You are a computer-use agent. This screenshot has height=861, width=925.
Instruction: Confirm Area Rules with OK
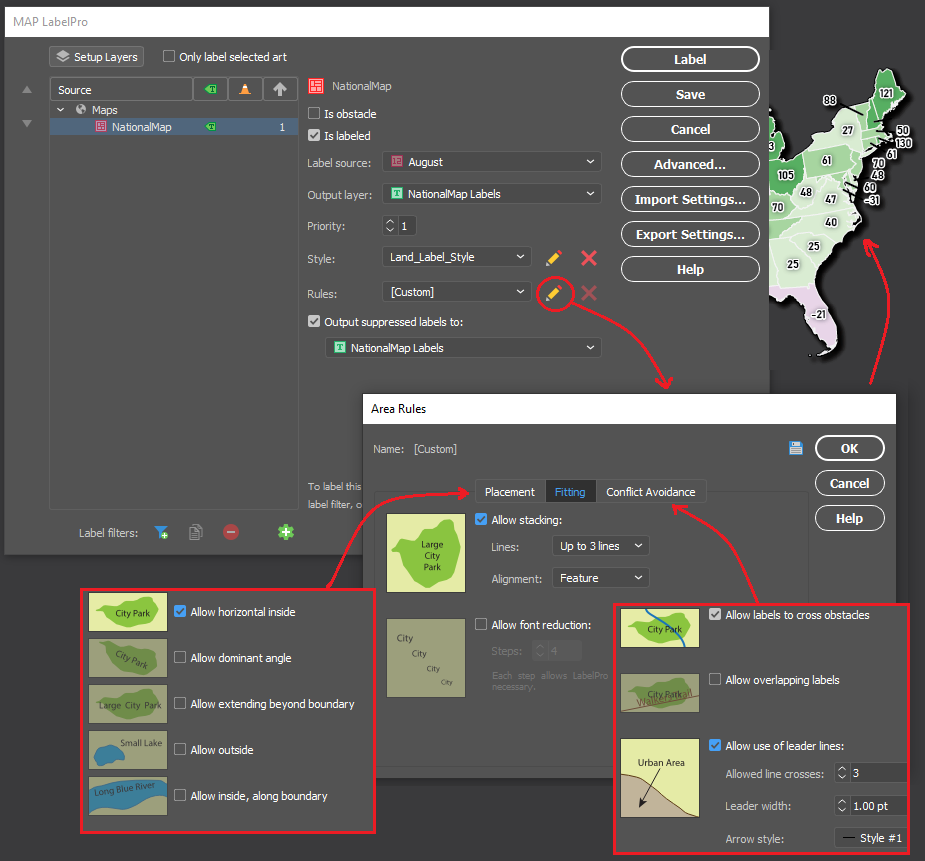[849, 448]
